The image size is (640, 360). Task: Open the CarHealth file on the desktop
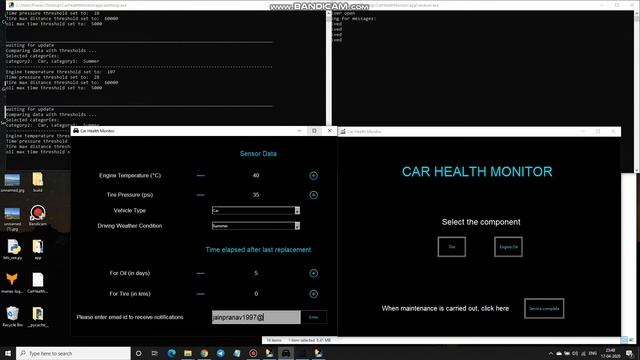click(x=38, y=283)
